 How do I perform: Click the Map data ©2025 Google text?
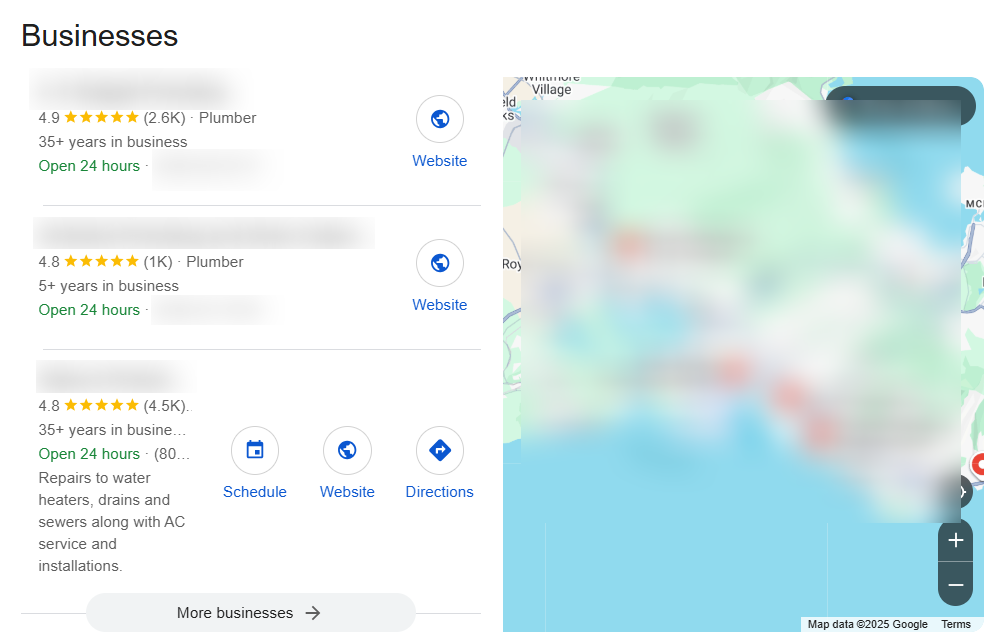click(x=867, y=624)
